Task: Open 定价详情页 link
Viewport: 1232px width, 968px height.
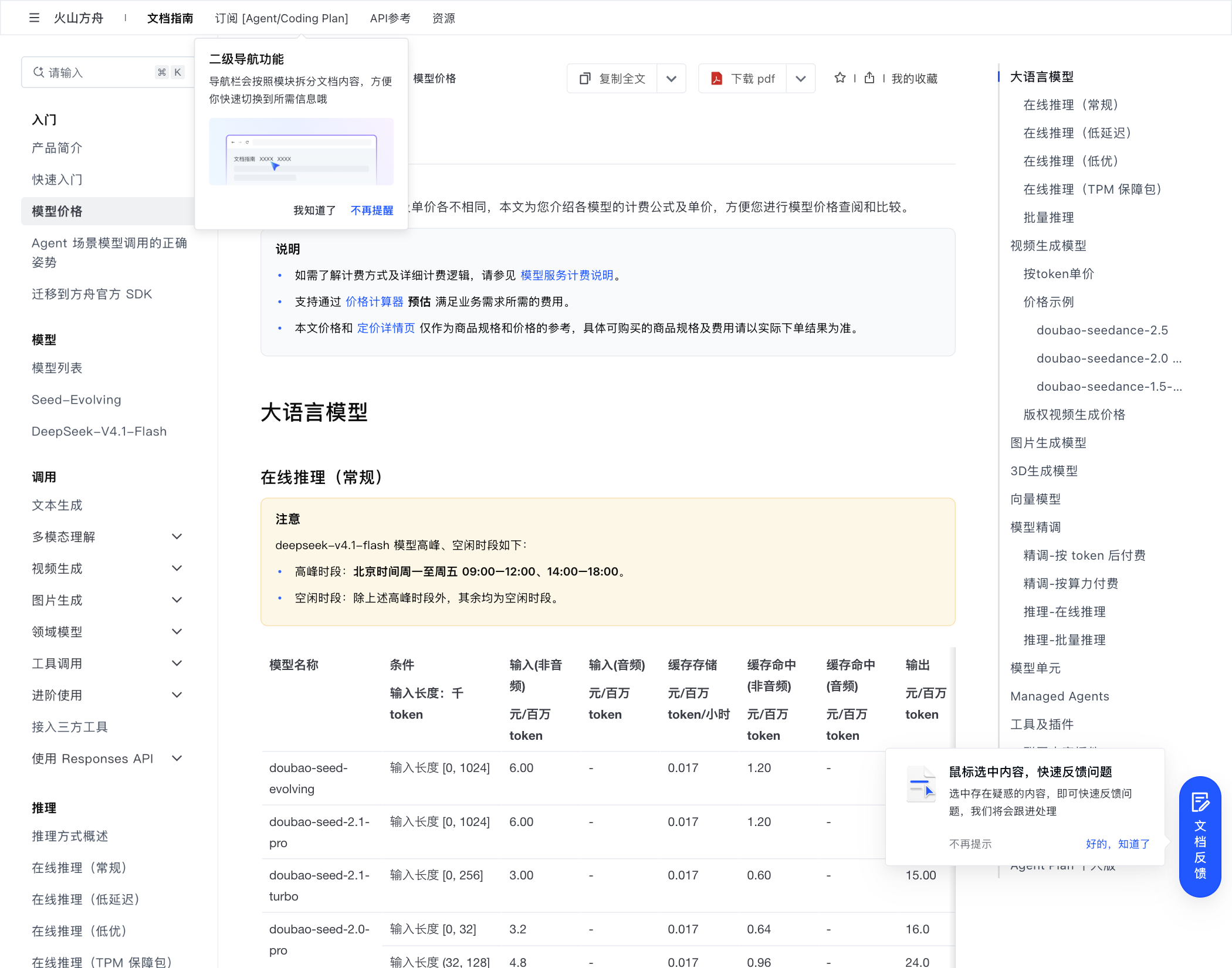Action: pos(386,328)
